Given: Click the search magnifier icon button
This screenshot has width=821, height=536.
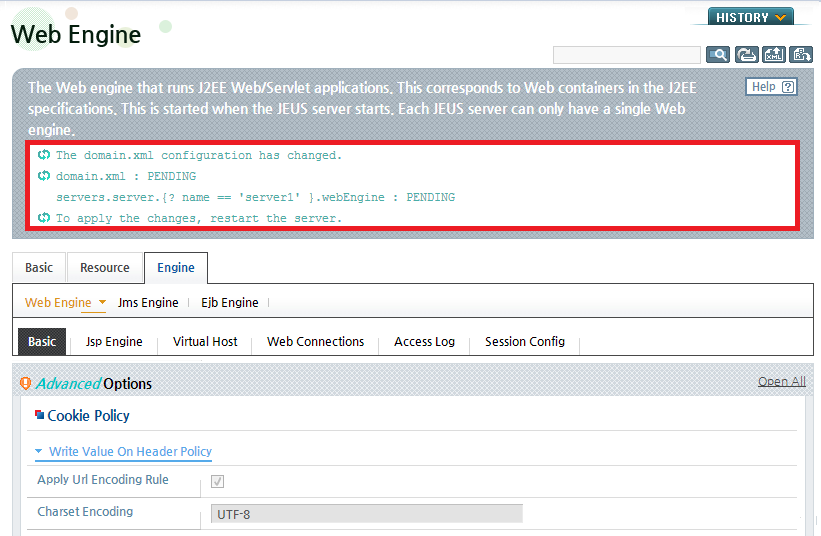Looking at the screenshot, I should [x=718, y=54].
